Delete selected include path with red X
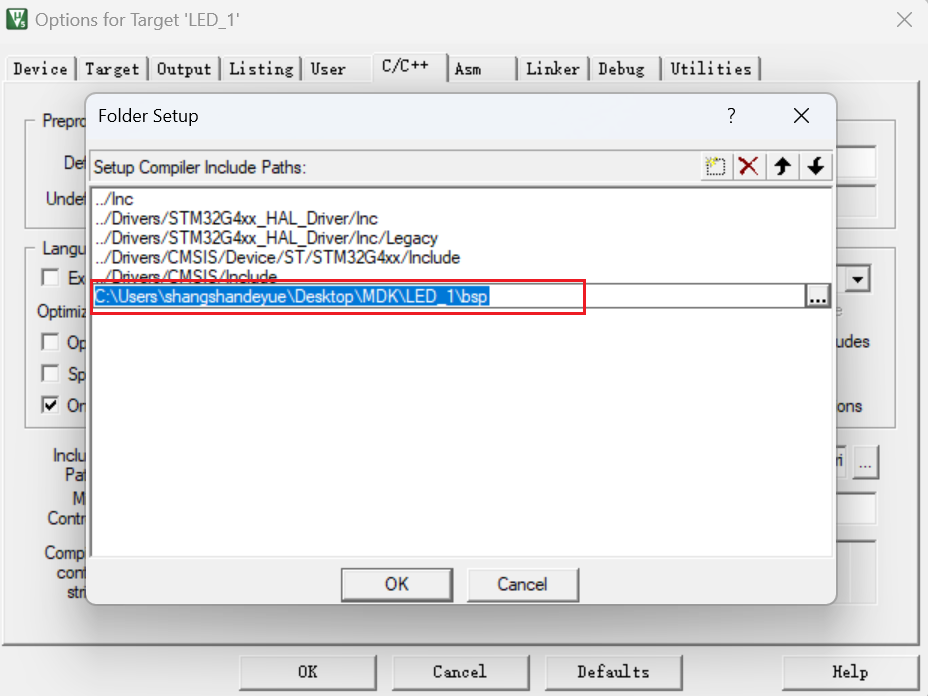The height and width of the screenshot is (696, 928). [749, 166]
